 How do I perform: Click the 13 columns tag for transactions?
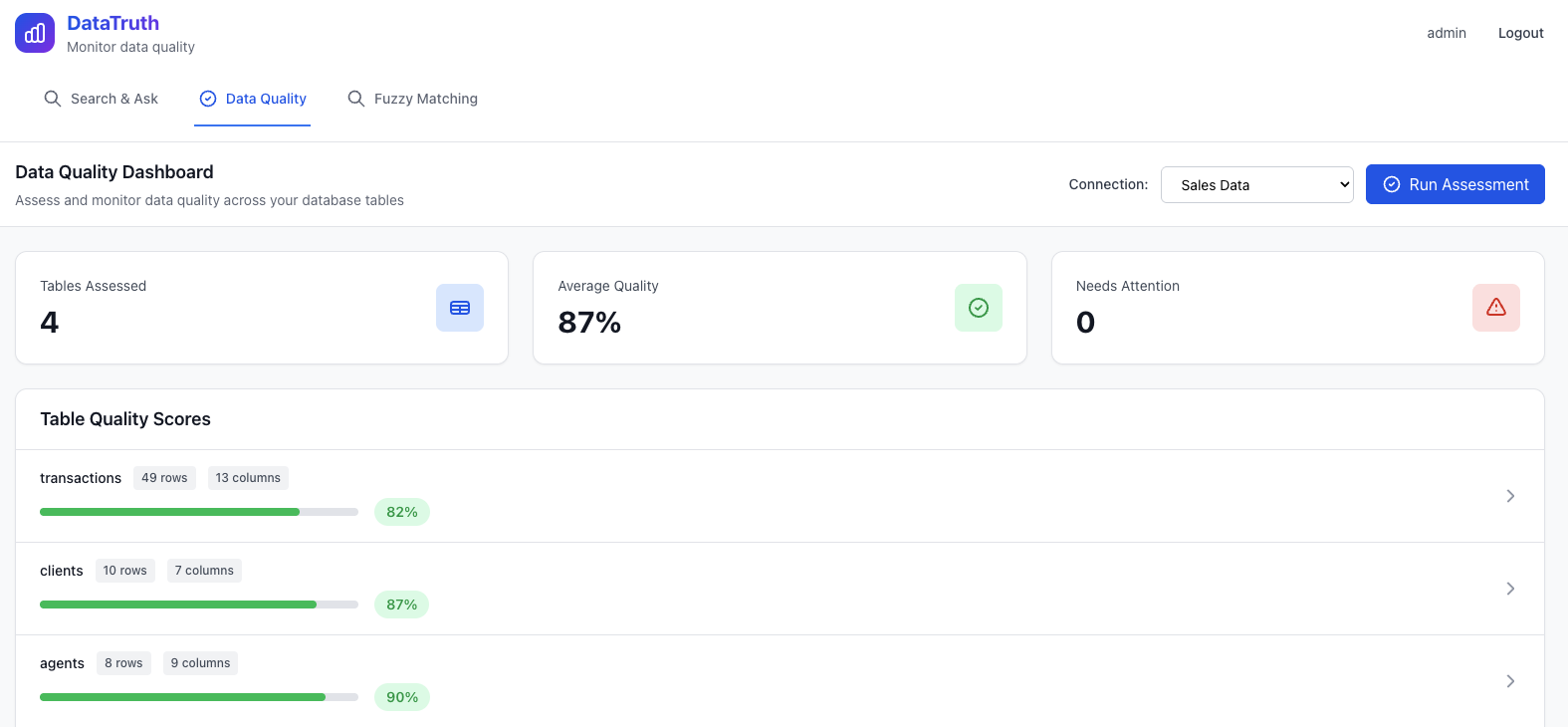[248, 478]
